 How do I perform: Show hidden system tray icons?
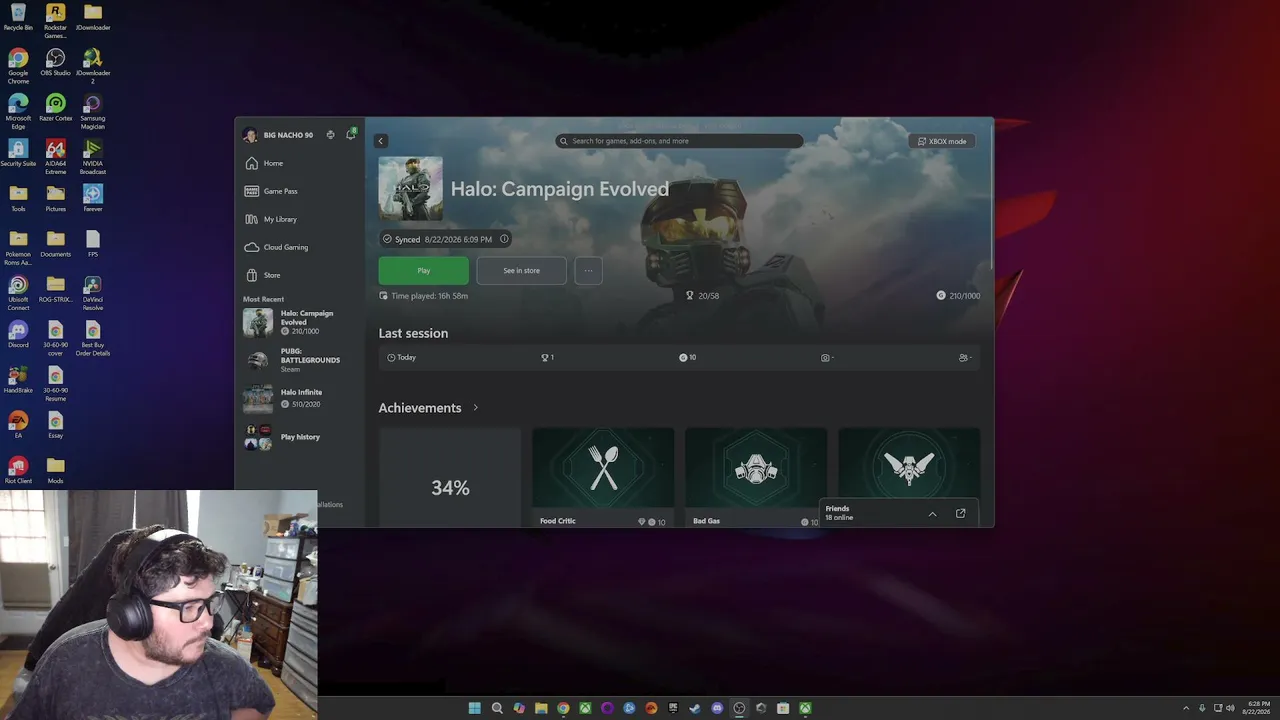pos(1186,708)
